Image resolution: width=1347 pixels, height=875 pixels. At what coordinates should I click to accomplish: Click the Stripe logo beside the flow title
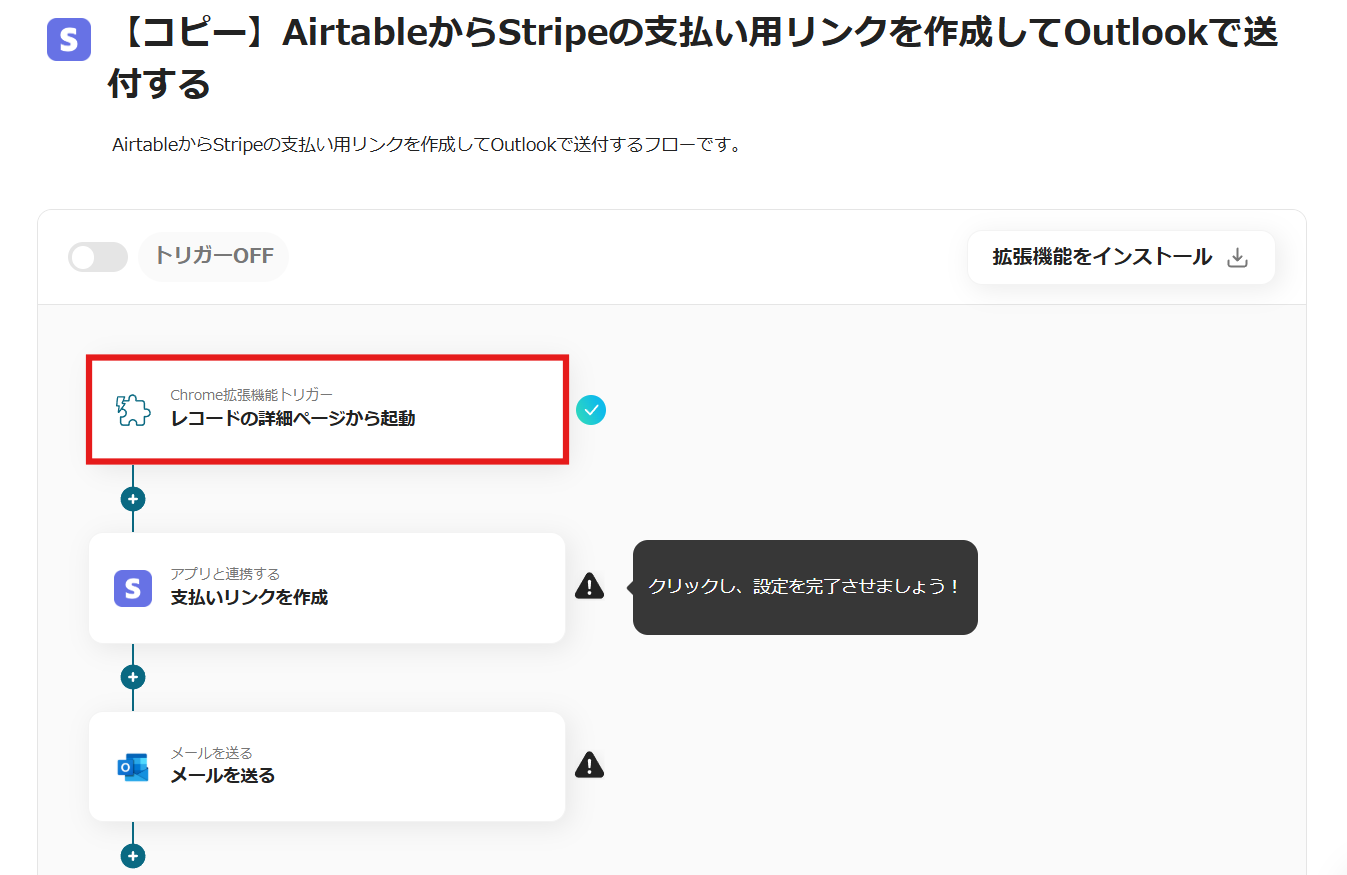click(x=69, y=40)
